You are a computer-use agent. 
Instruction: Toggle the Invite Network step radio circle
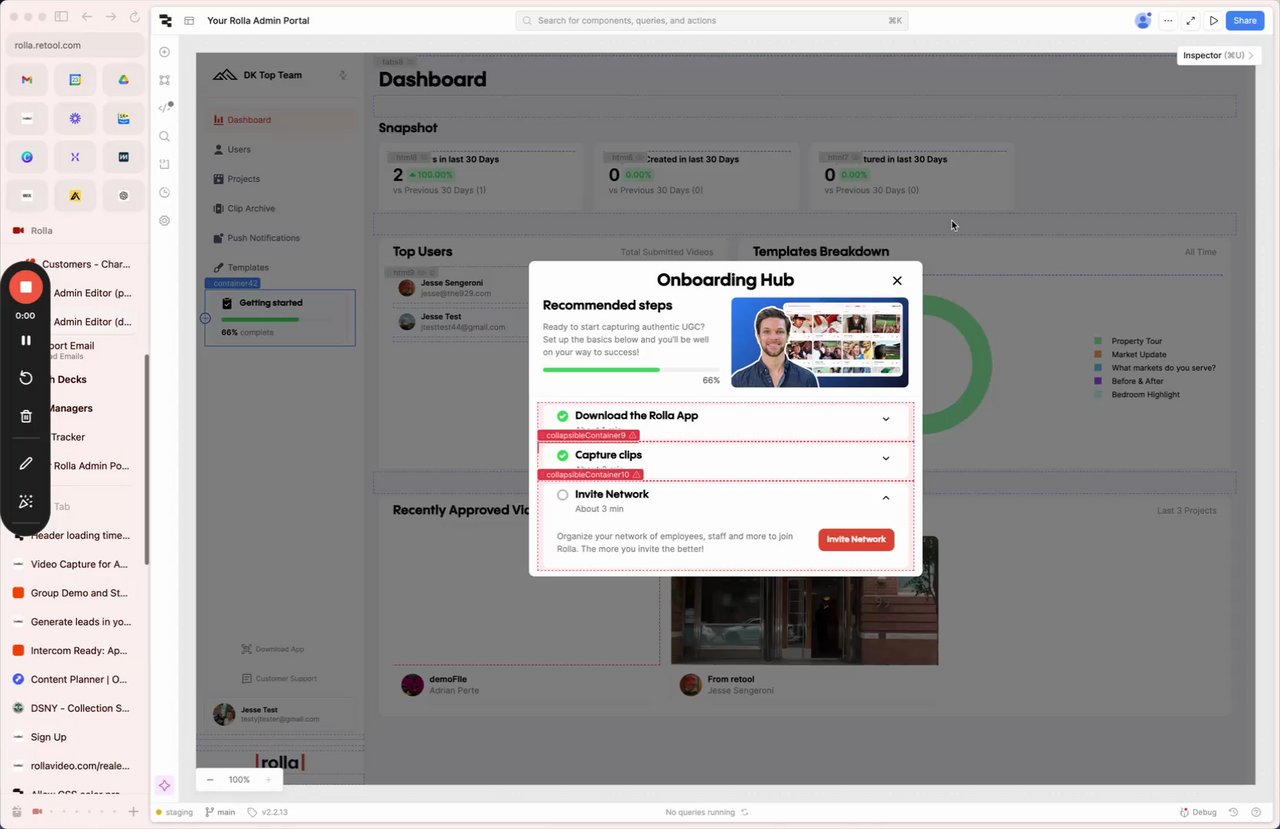click(x=562, y=495)
